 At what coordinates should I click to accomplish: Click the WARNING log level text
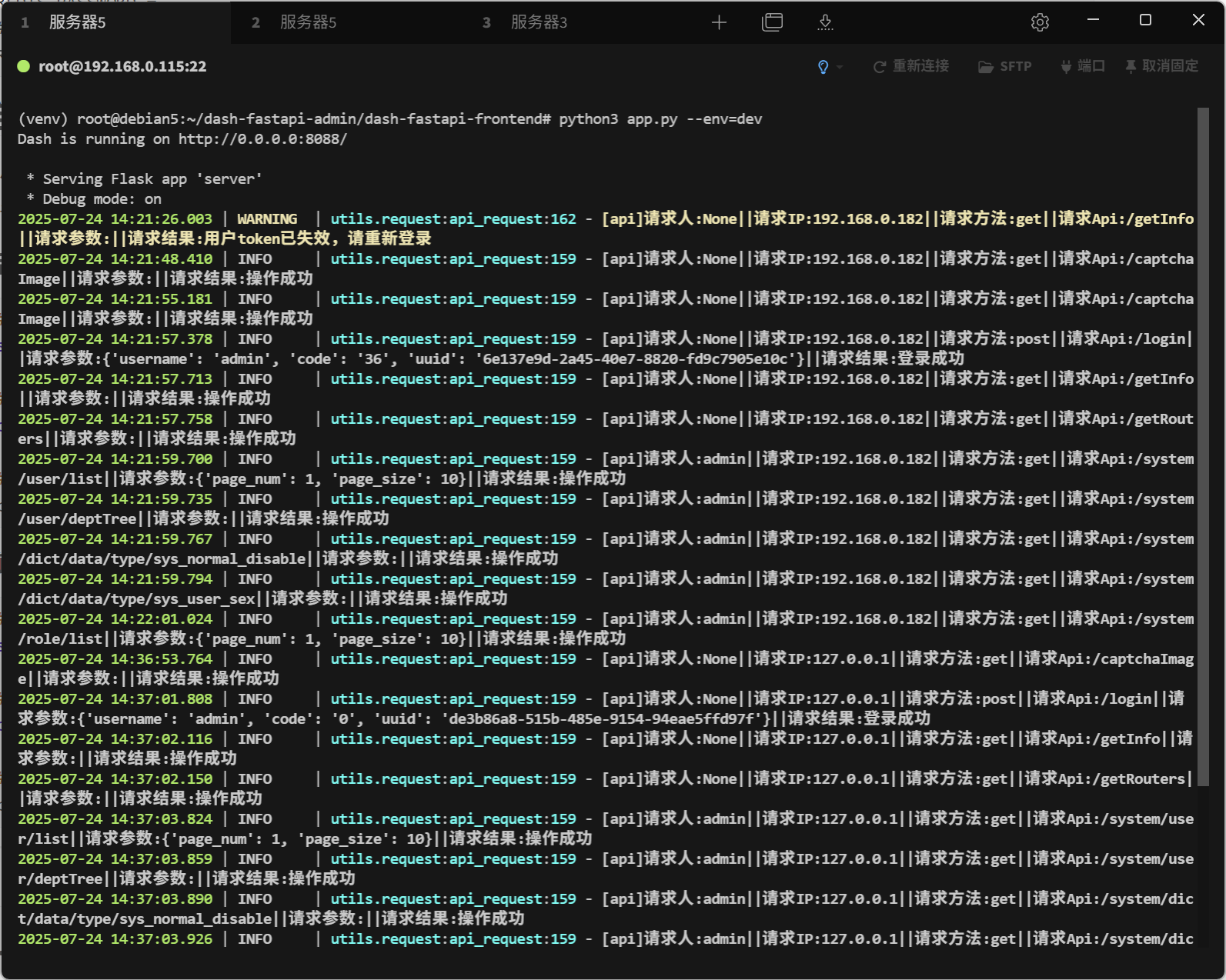(x=267, y=218)
